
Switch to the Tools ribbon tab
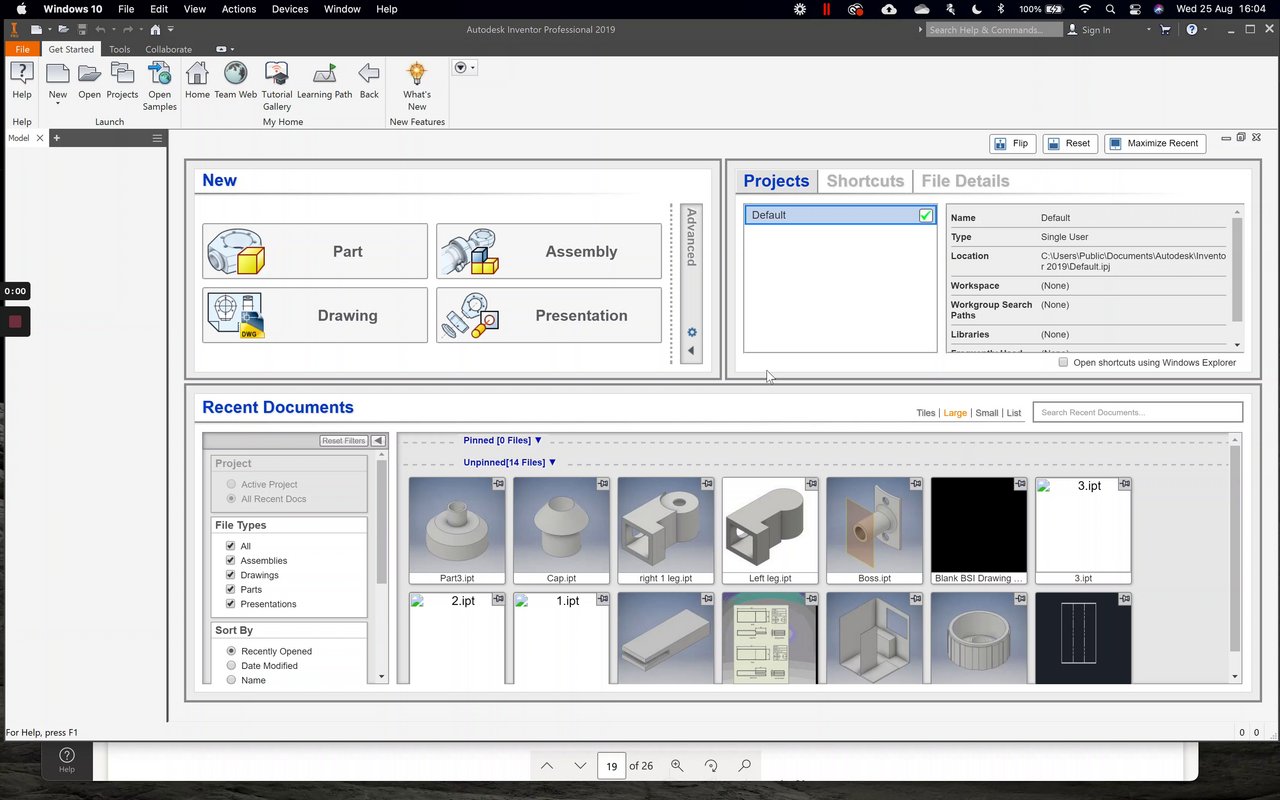coord(119,49)
